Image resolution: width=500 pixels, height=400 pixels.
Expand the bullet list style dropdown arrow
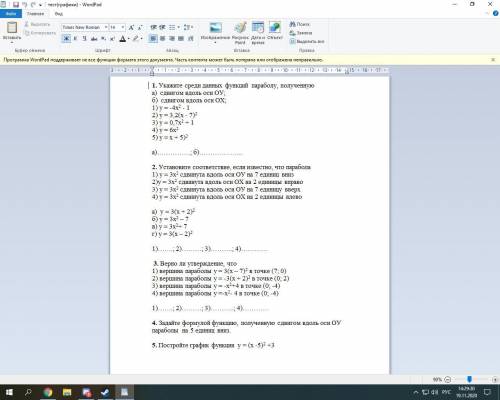(x=179, y=27)
